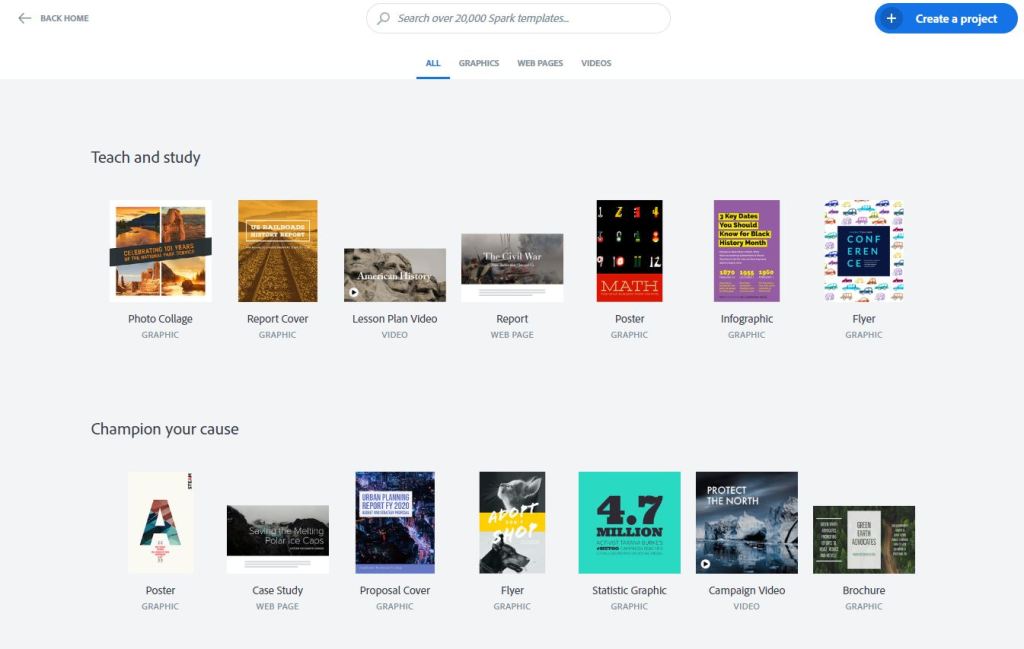Switch to the Graphics tab
This screenshot has height=649, width=1024.
478,63
